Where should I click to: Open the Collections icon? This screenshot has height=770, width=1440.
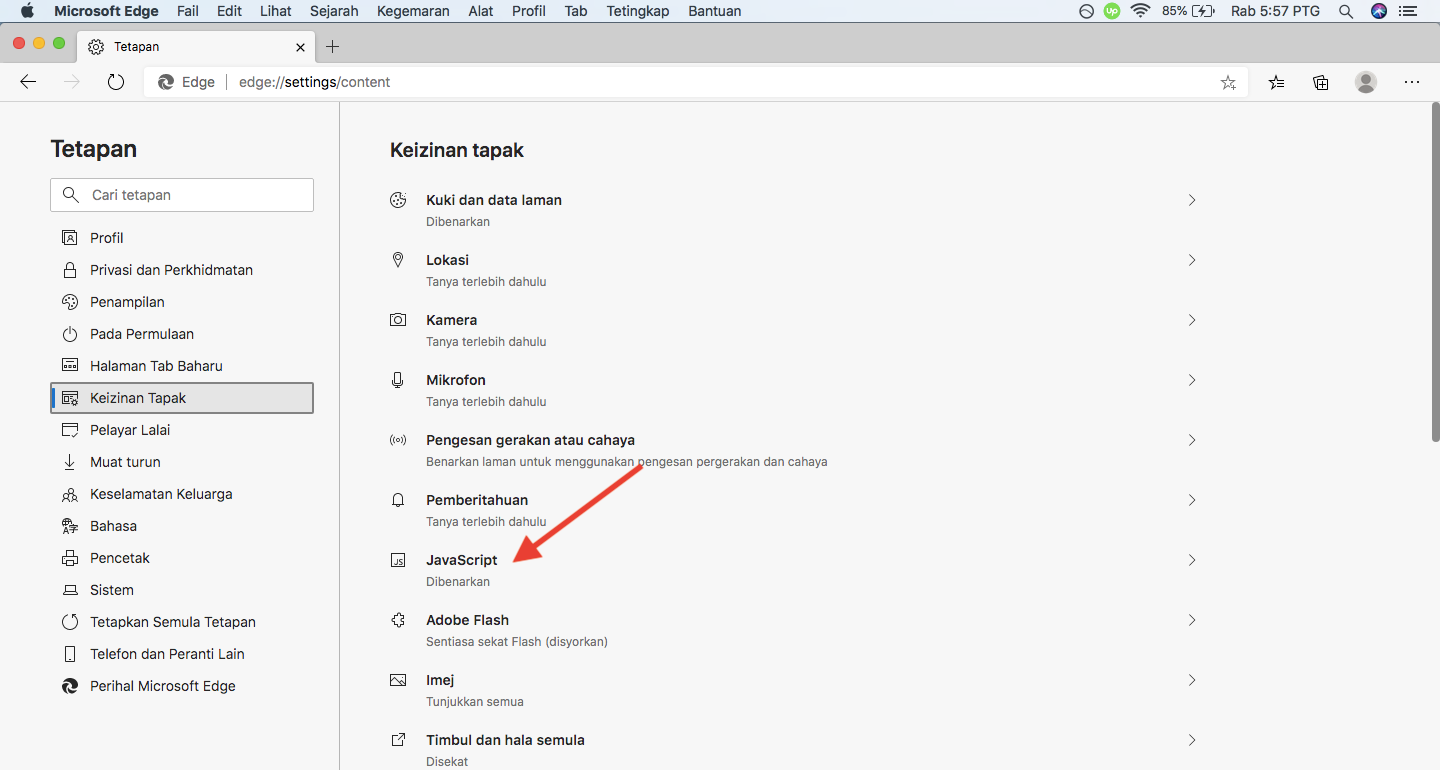coord(1321,83)
